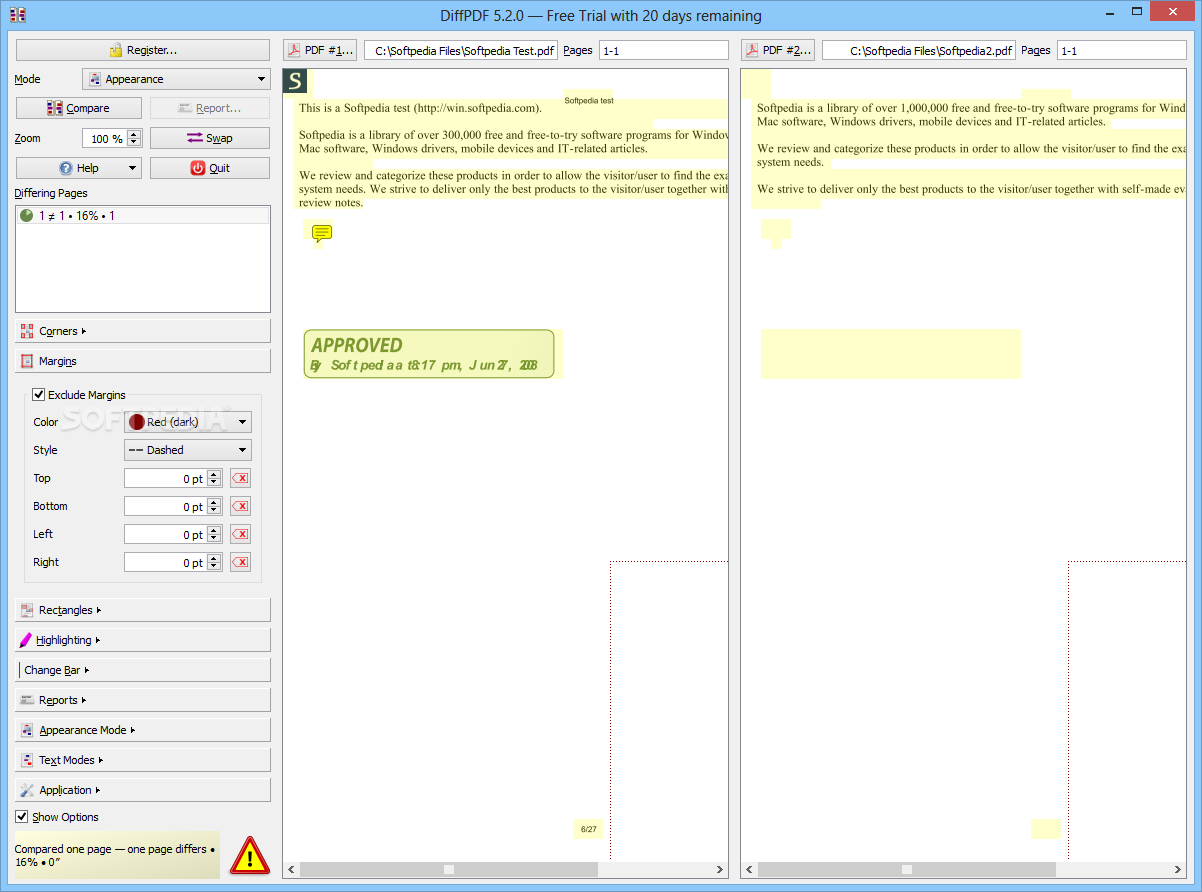
Task: Click the Register button
Action: pyautogui.click(x=143, y=50)
